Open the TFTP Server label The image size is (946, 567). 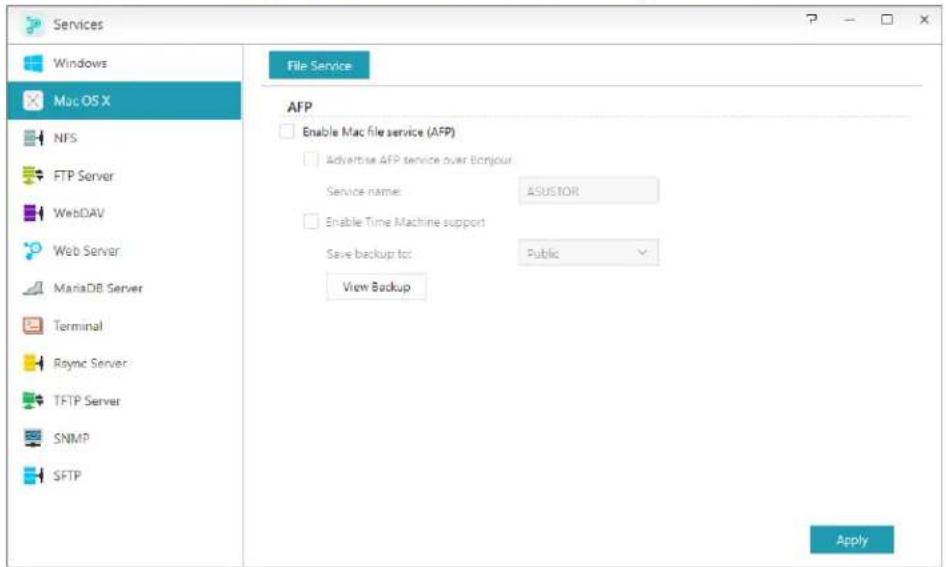[x=86, y=401]
